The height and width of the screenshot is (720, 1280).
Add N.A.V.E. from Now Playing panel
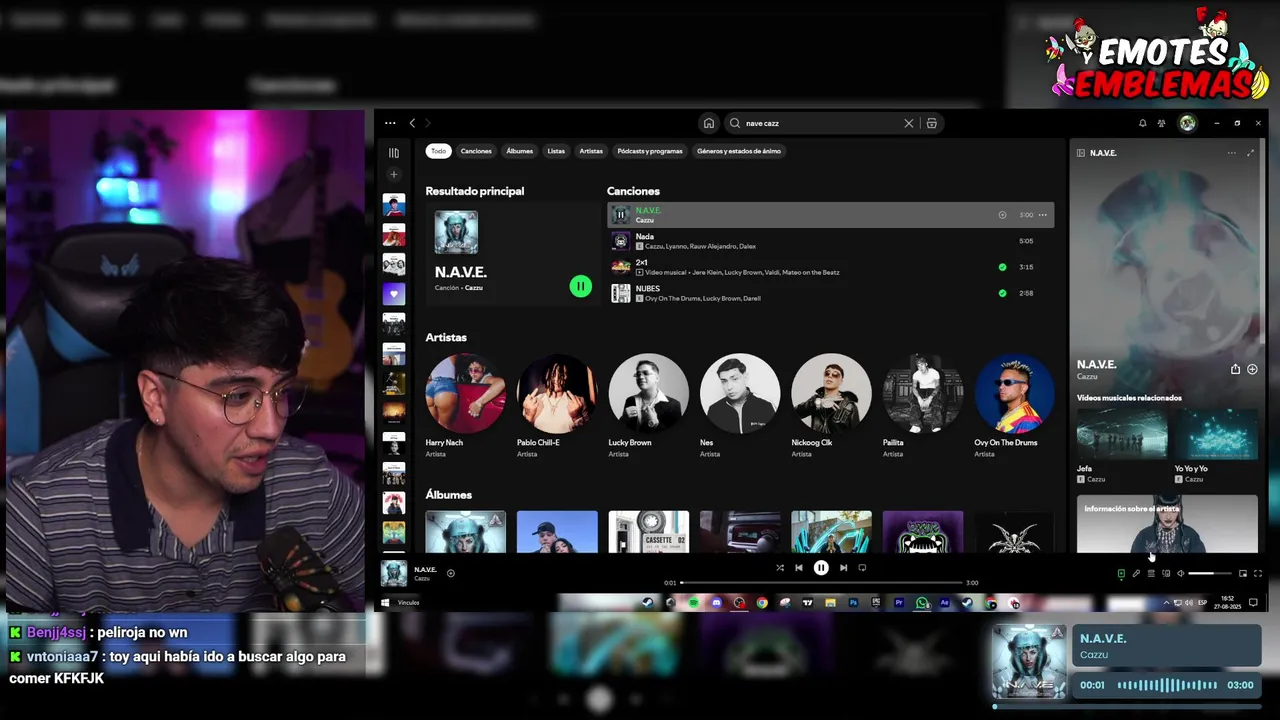tap(1252, 369)
